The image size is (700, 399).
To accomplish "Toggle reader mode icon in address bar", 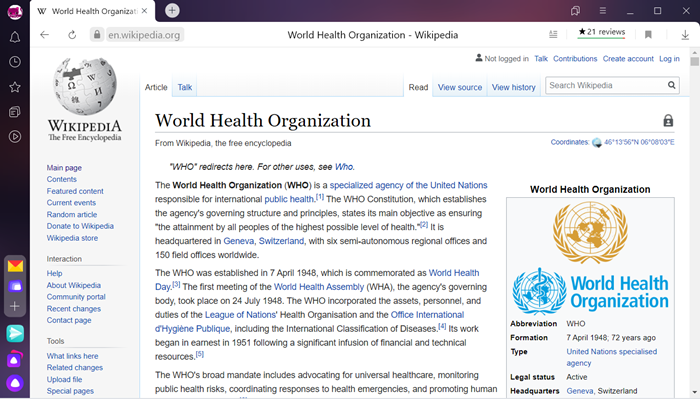I will [x=553, y=34].
